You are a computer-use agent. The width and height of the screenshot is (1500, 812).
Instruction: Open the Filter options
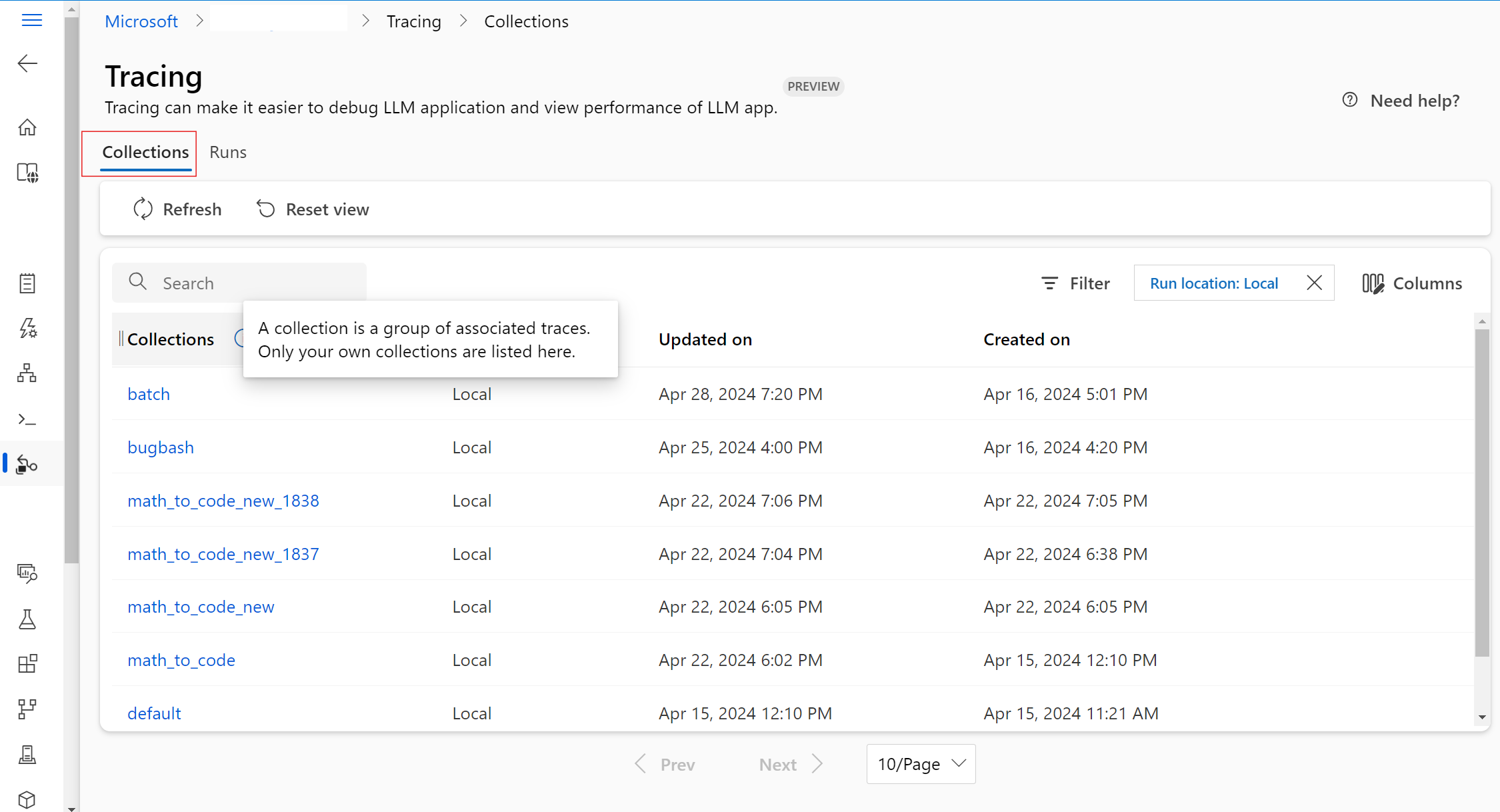coord(1075,283)
